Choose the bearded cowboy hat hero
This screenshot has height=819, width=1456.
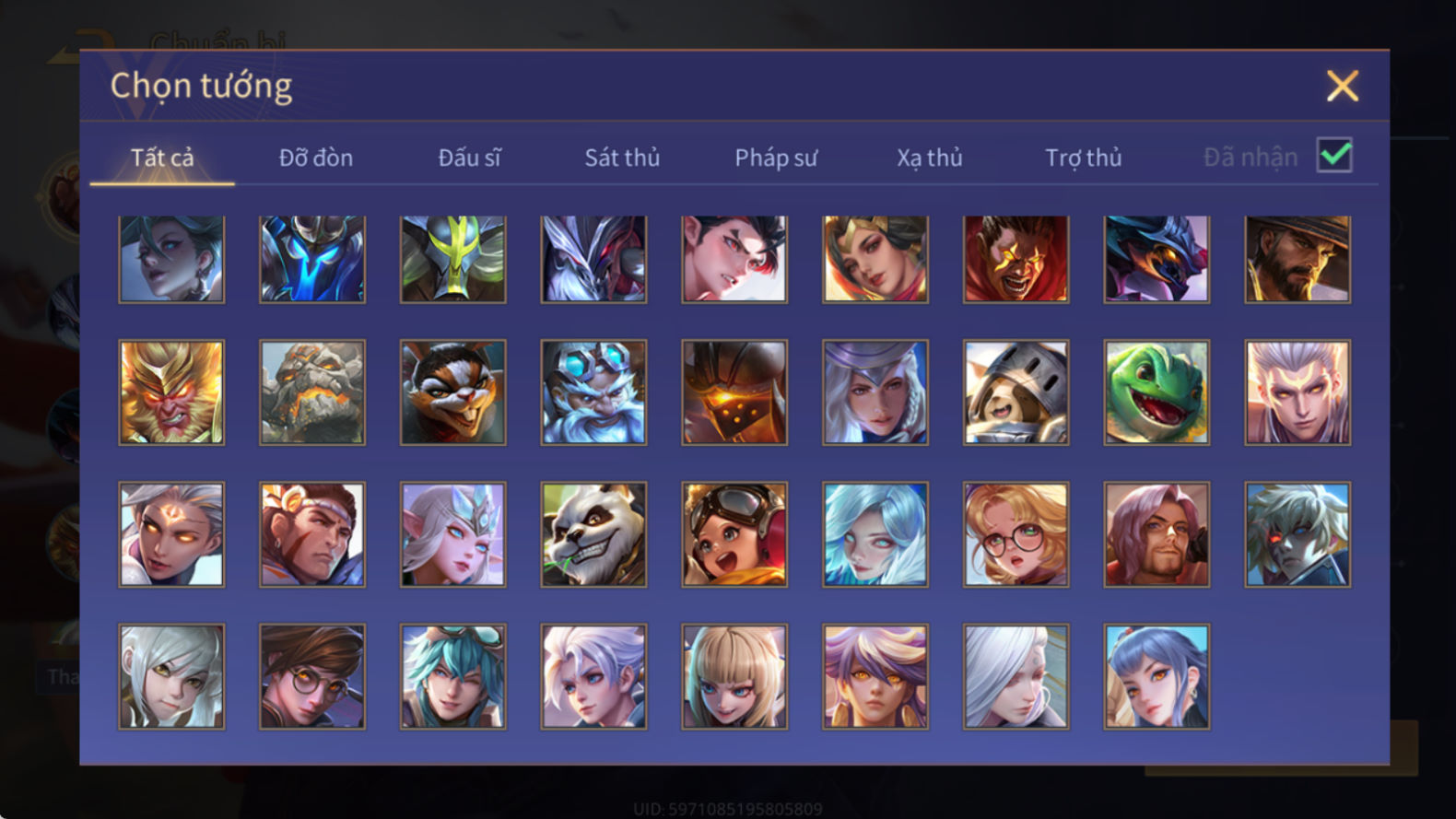1297,260
